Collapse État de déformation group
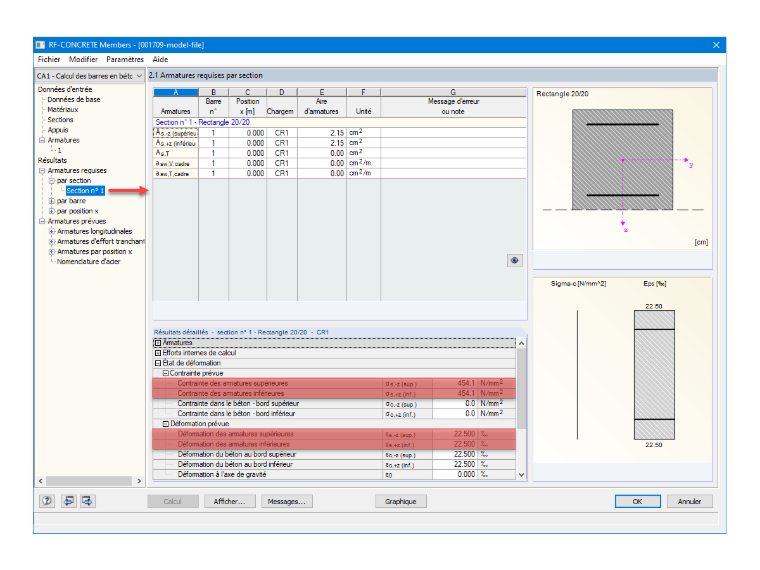The height and width of the screenshot is (570, 760). pos(158,363)
